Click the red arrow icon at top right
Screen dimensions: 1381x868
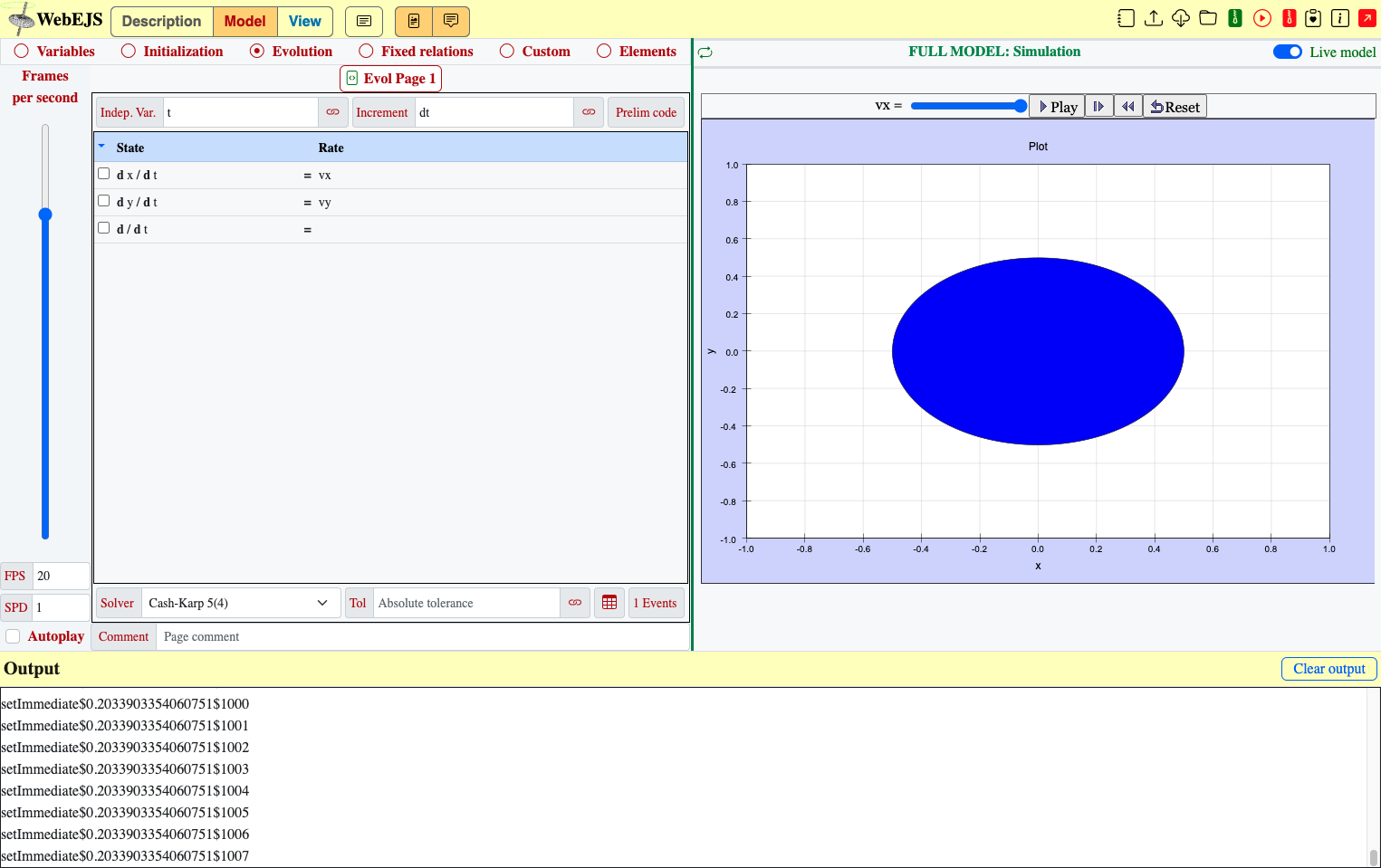point(1367,18)
